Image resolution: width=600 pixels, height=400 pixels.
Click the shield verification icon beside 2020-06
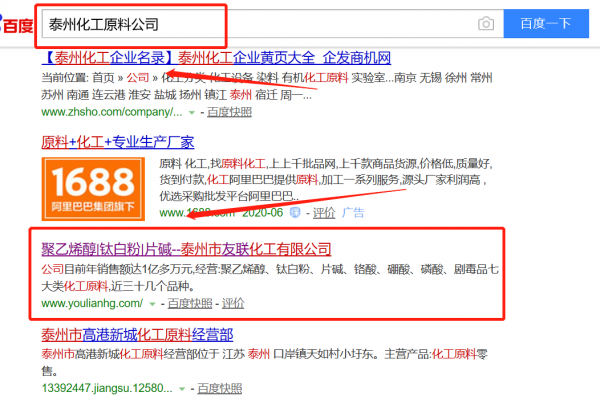pyautogui.click(x=294, y=212)
